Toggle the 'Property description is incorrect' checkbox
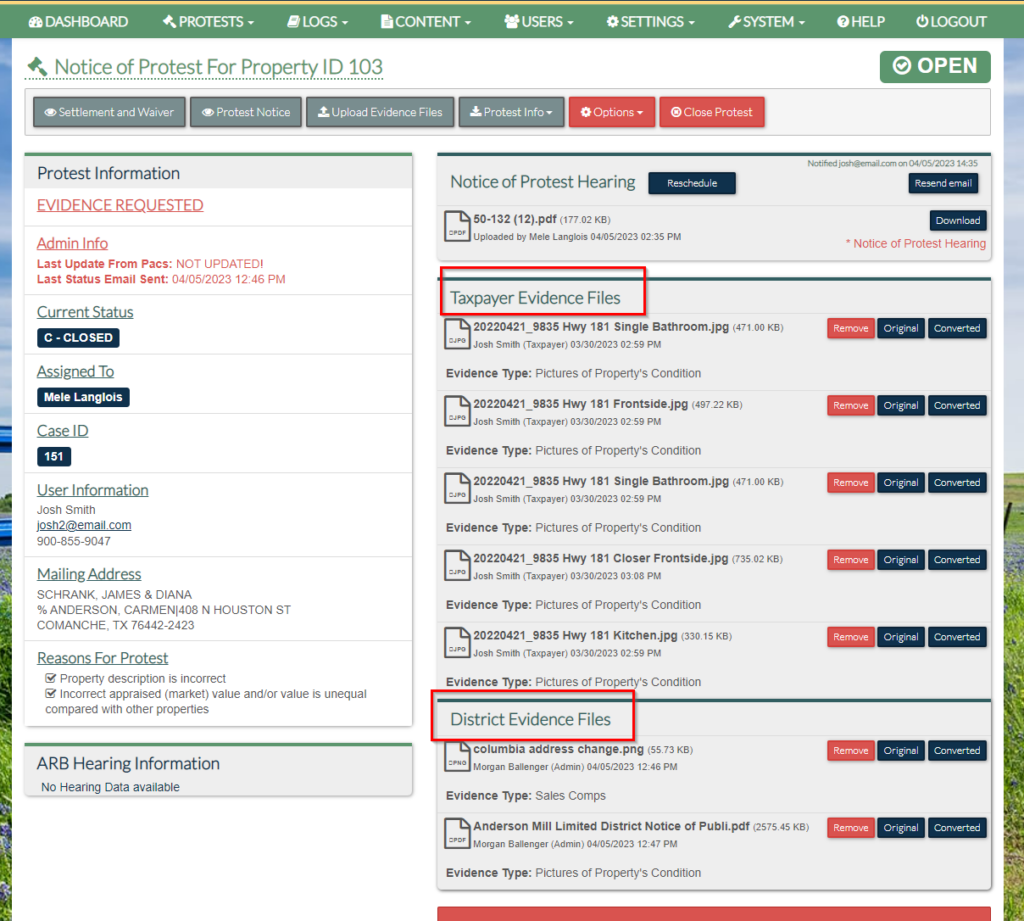 [x=52, y=679]
